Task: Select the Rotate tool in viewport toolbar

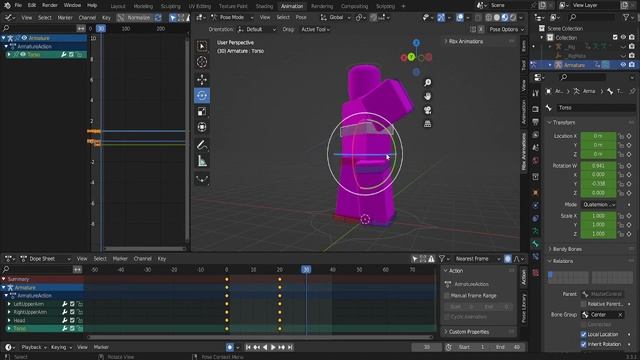Action: point(202,96)
